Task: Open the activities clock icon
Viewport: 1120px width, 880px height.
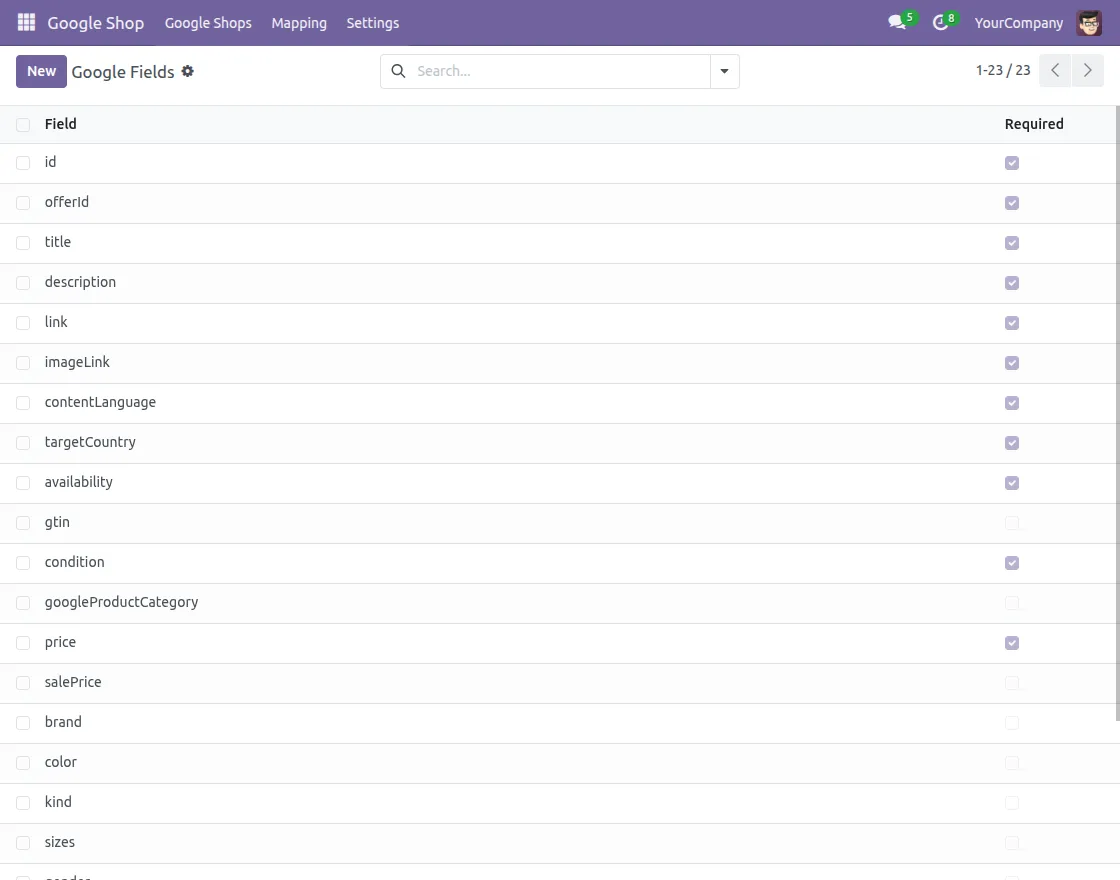Action: point(940,22)
